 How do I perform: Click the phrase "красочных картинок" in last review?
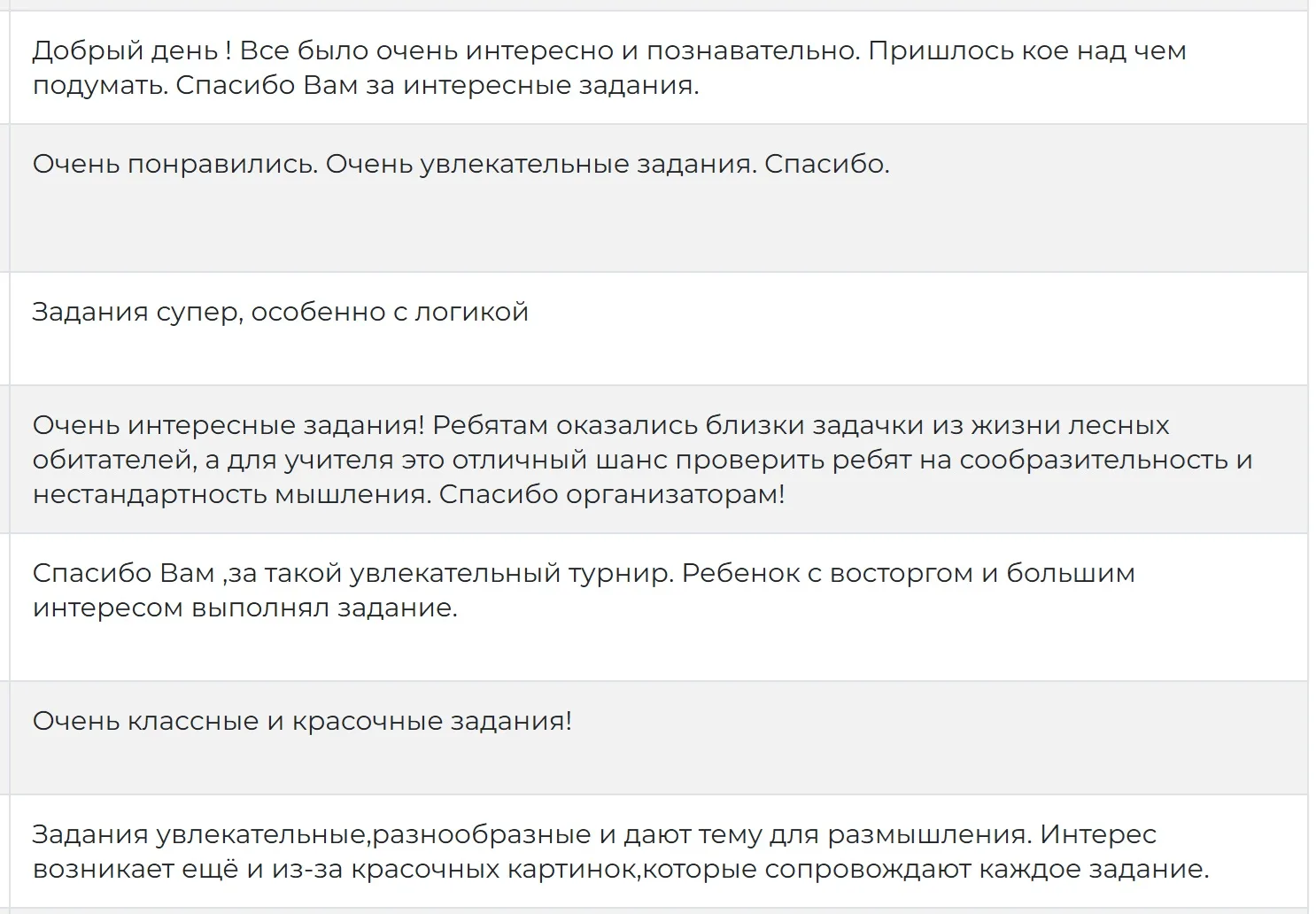(494, 869)
